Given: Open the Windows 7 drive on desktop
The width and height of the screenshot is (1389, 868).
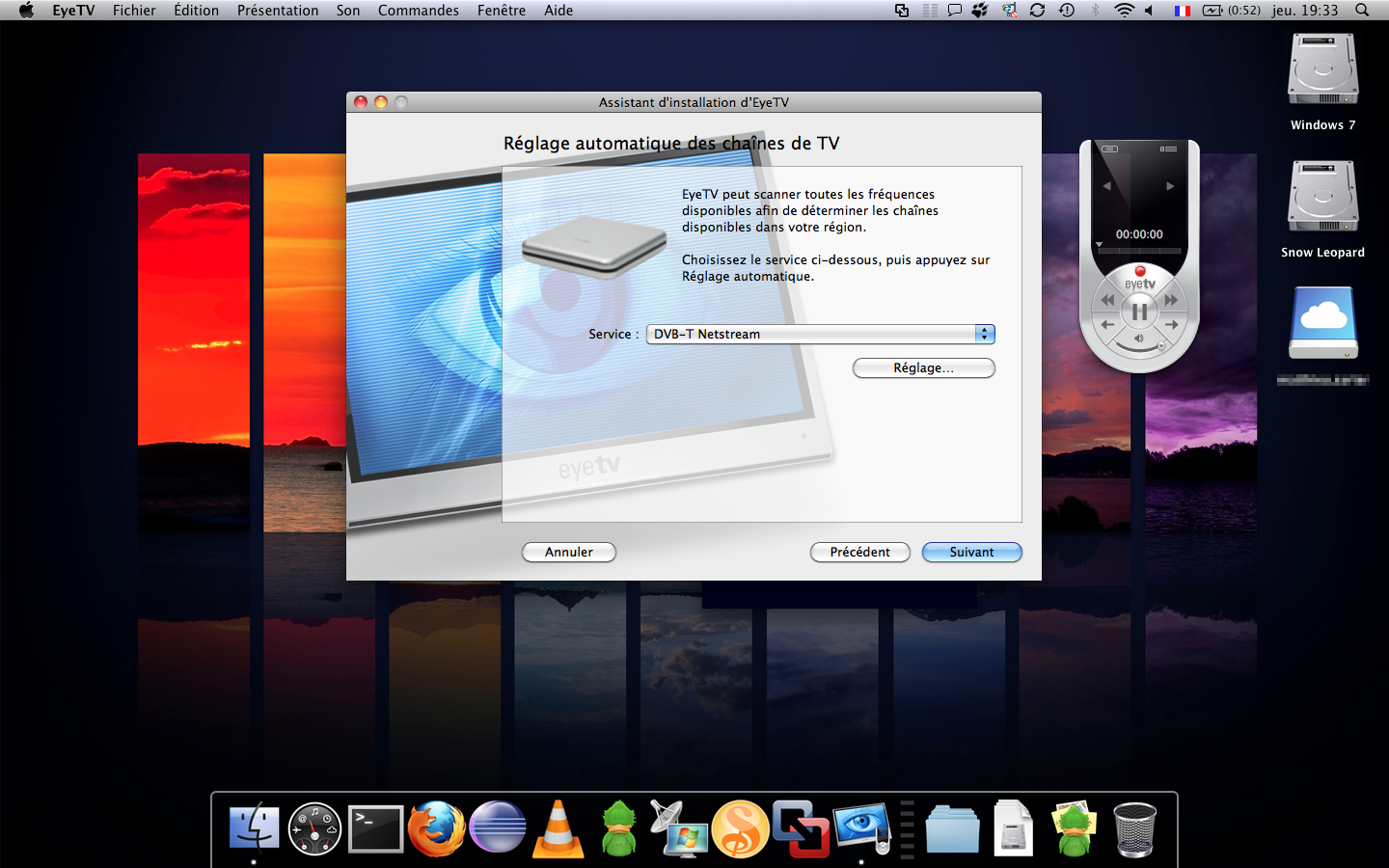Looking at the screenshot, I should click(x=1323, y=70).
